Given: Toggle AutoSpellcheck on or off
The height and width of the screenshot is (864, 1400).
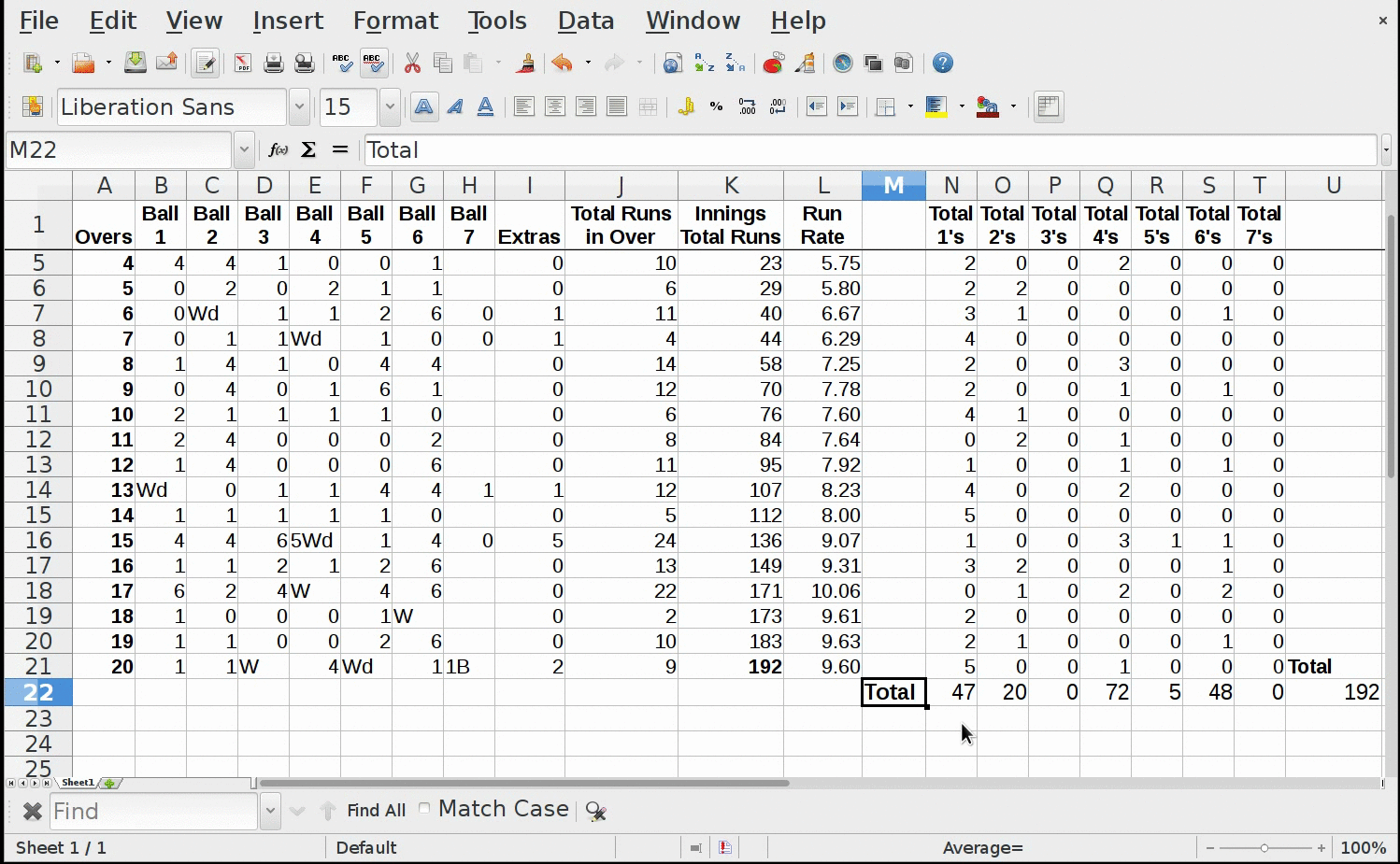Looking at the screenshot, I should [373, 64].
